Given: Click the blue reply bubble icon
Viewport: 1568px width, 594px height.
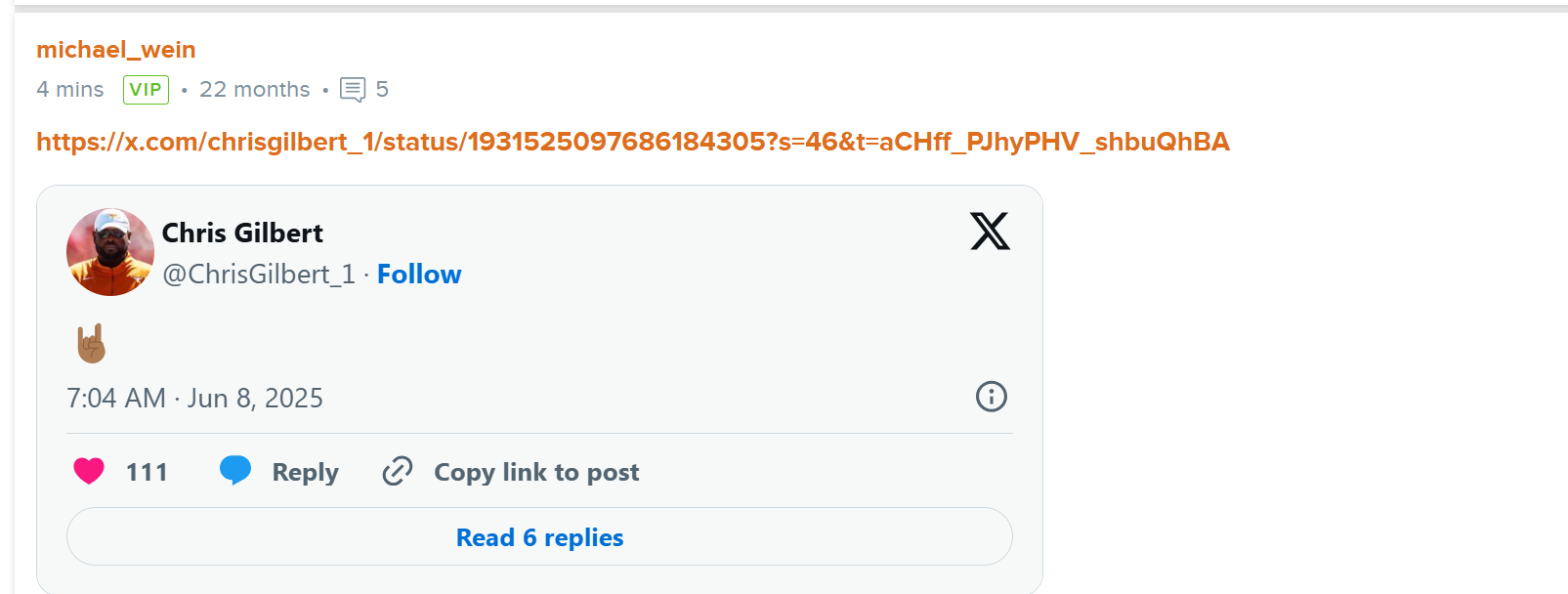Looking at the screenshot, I should [x=235, y=471].
